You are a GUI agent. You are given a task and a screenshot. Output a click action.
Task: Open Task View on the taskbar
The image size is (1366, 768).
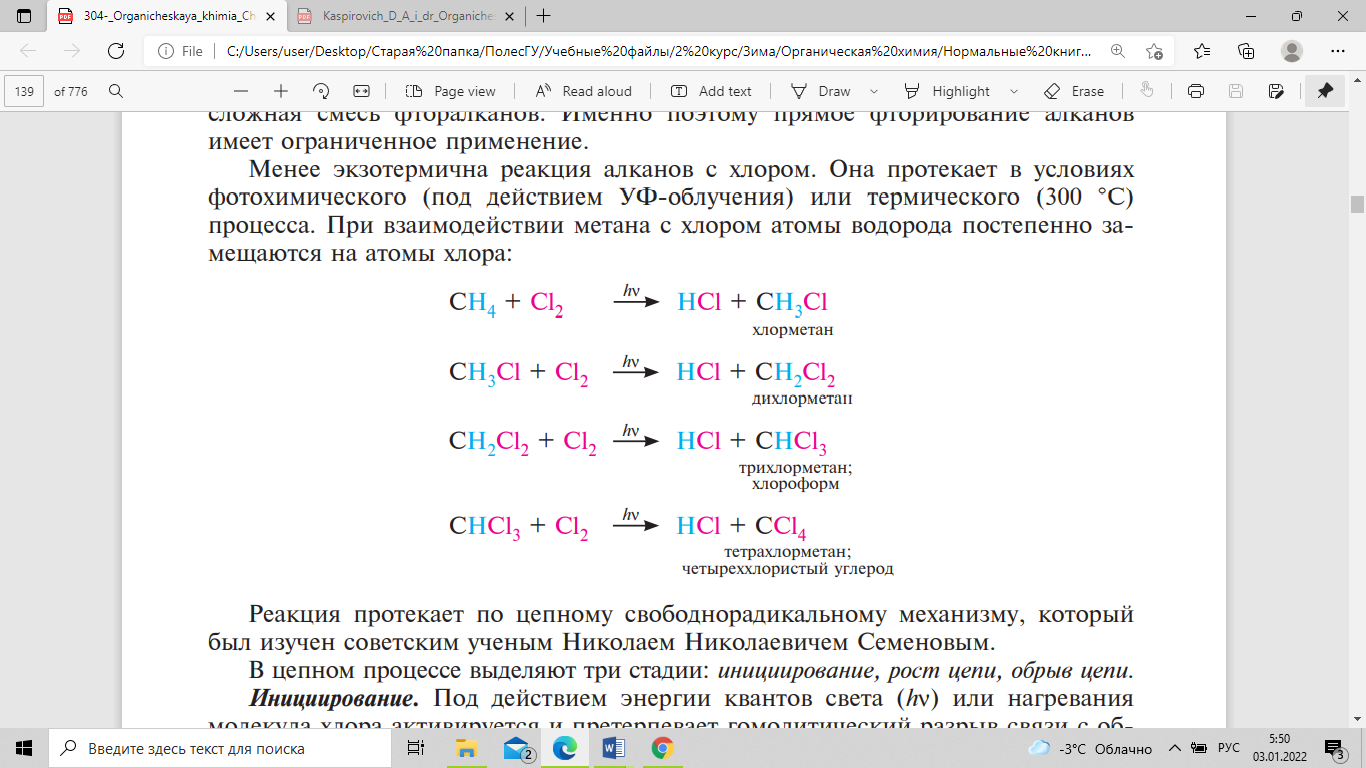click(416, 748)
